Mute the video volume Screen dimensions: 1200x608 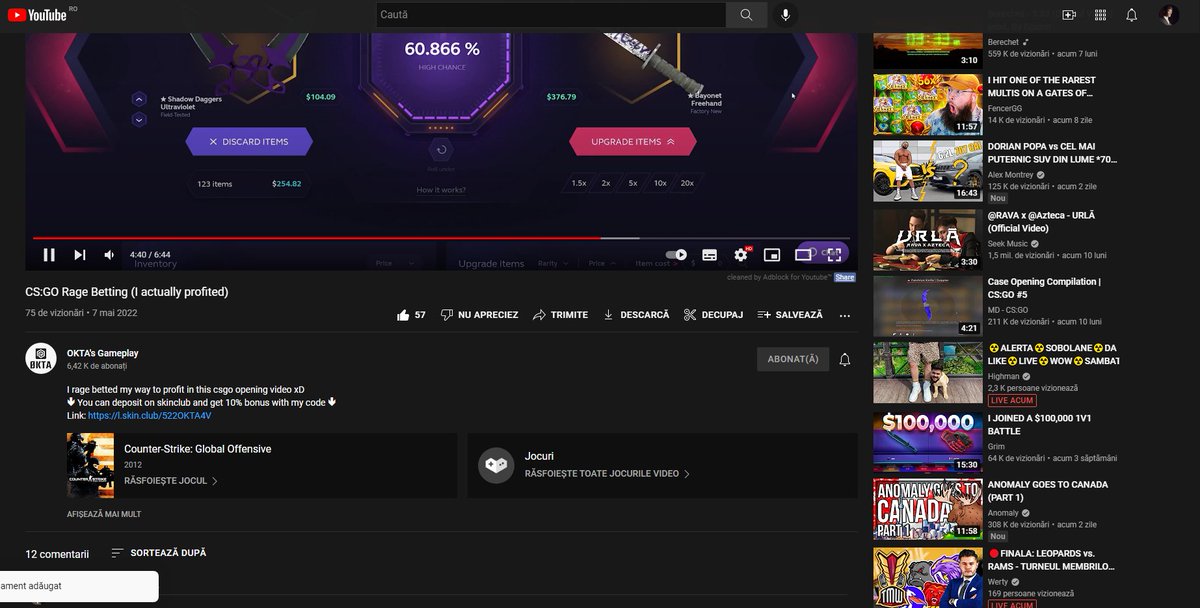point(109,255)
